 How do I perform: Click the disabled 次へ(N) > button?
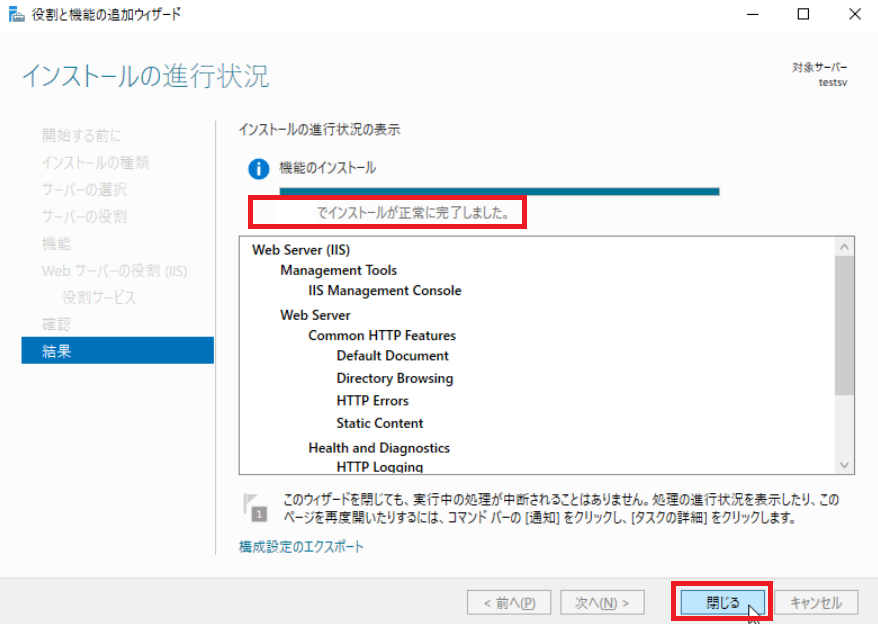tap(602, 603)
